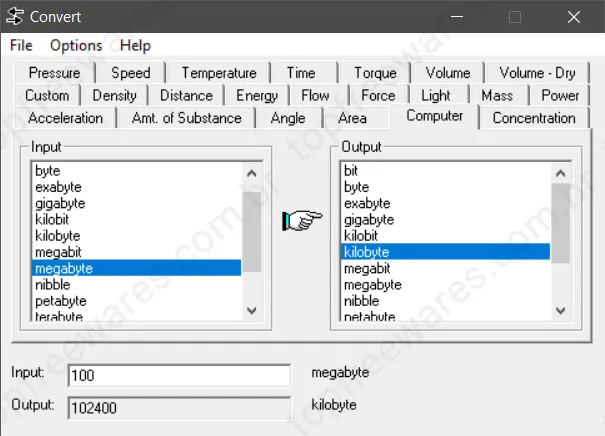Switch to the Pressure tab
Viewport: 605px width, 436px height.
[54, 73]
